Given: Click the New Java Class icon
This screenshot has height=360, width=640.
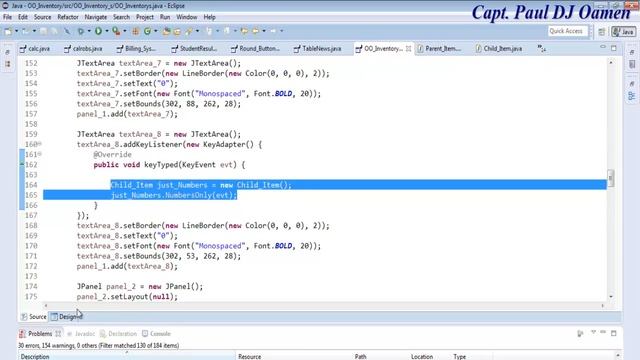Looking at the screenshot, I should pyautogui.click(x=147, y=31).
